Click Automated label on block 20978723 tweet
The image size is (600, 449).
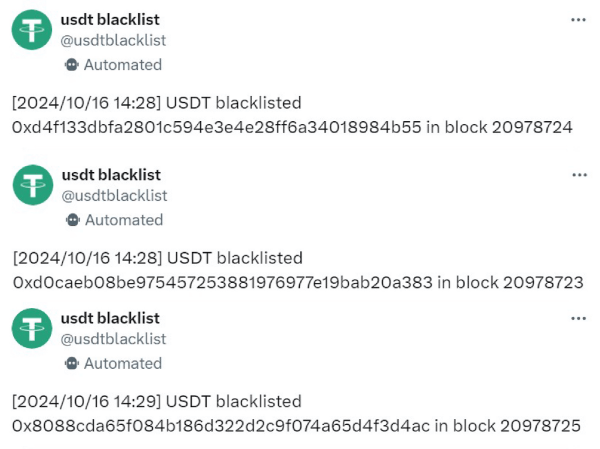[123, 220]
